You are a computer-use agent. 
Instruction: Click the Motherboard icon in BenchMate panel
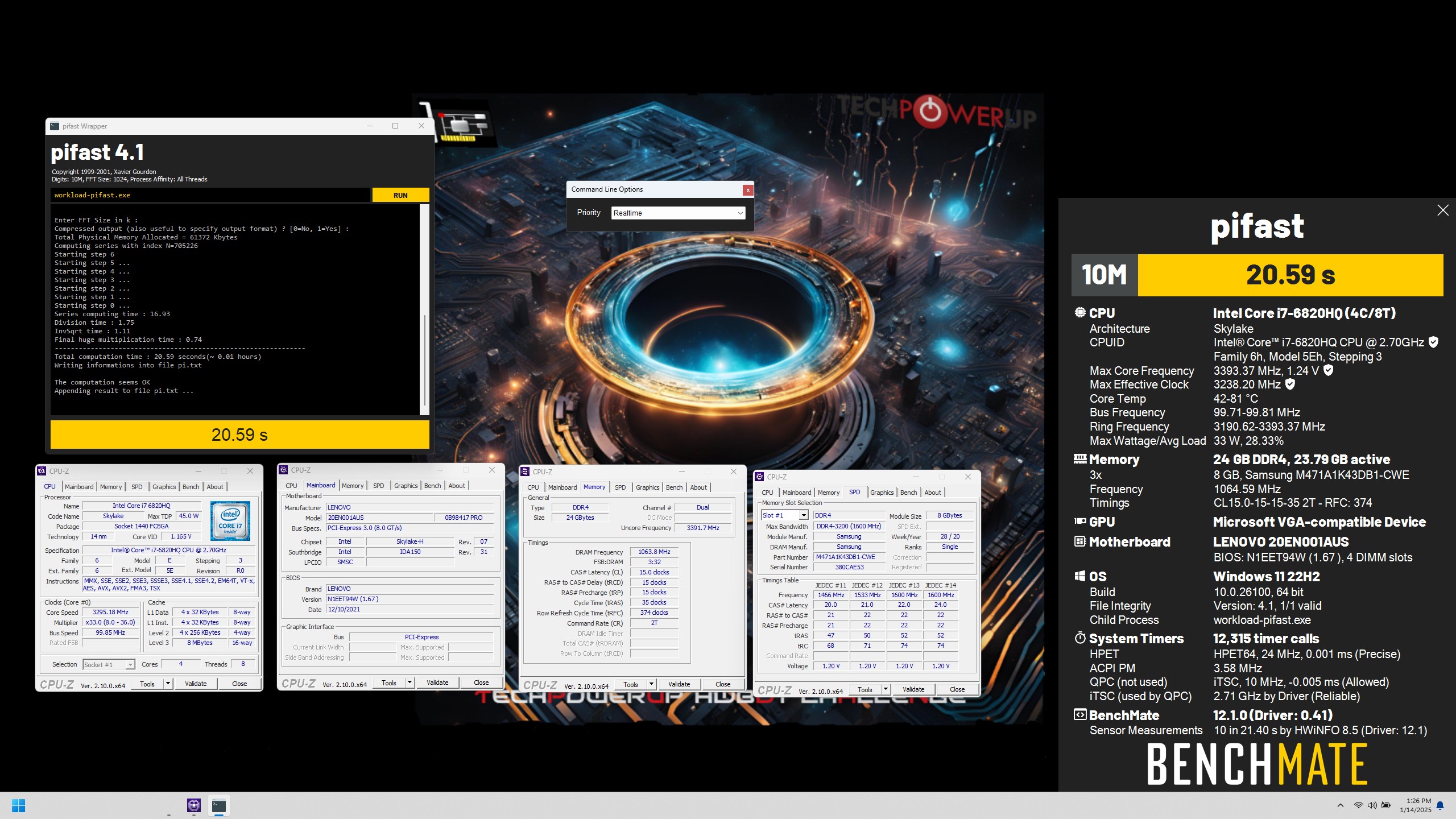click(1079, 541)
